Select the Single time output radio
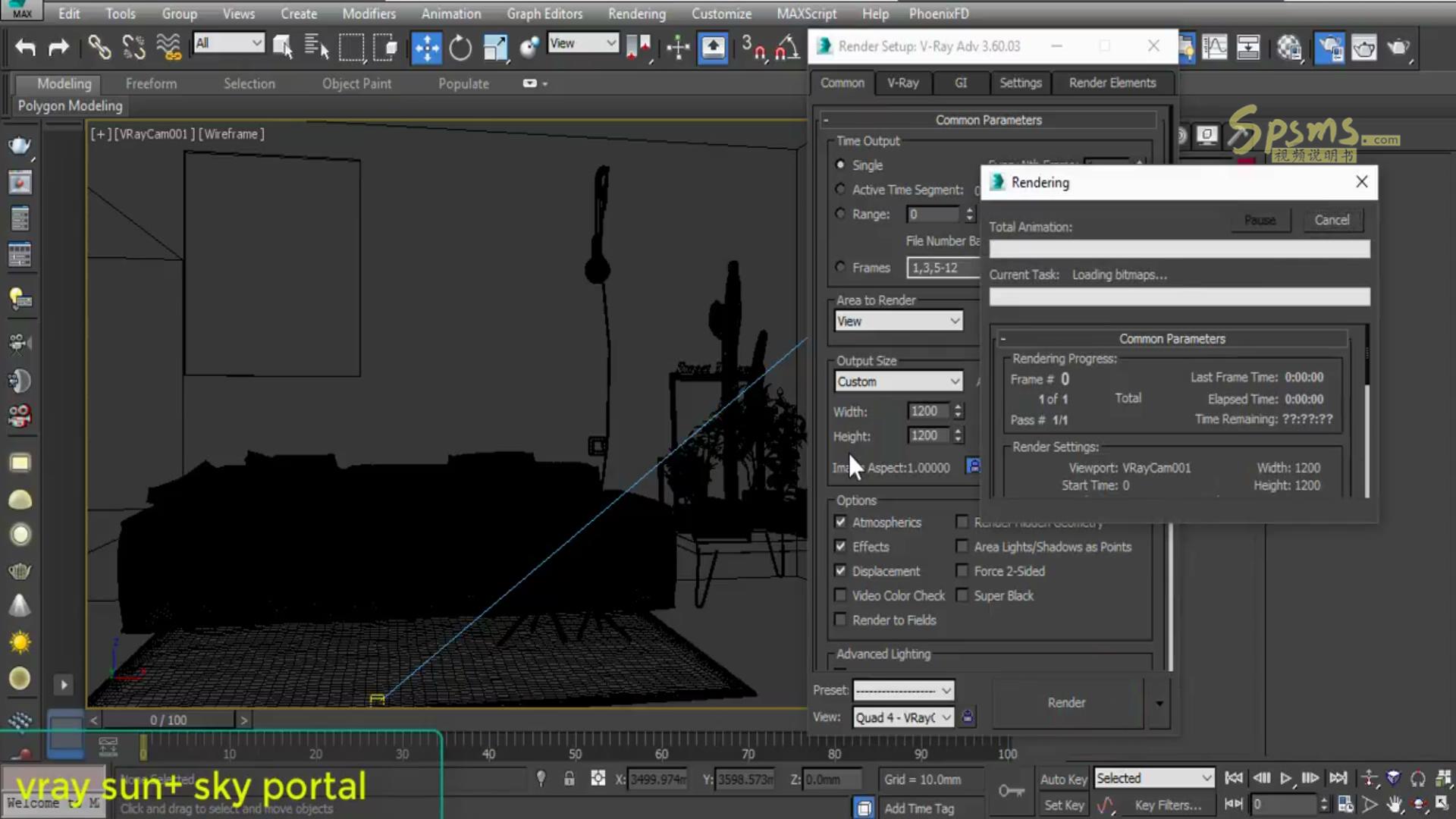This screenshot has width=1456, height=819. 840,165
